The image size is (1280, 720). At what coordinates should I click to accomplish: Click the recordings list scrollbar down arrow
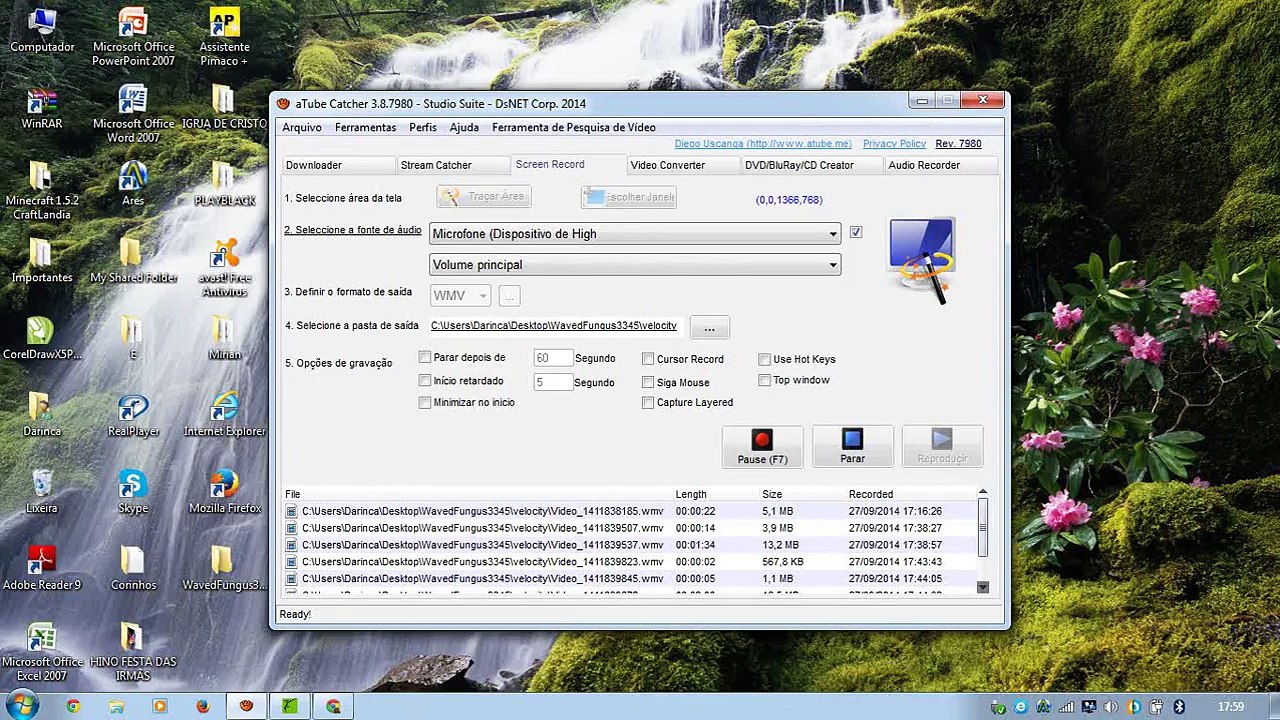point(982,587)
